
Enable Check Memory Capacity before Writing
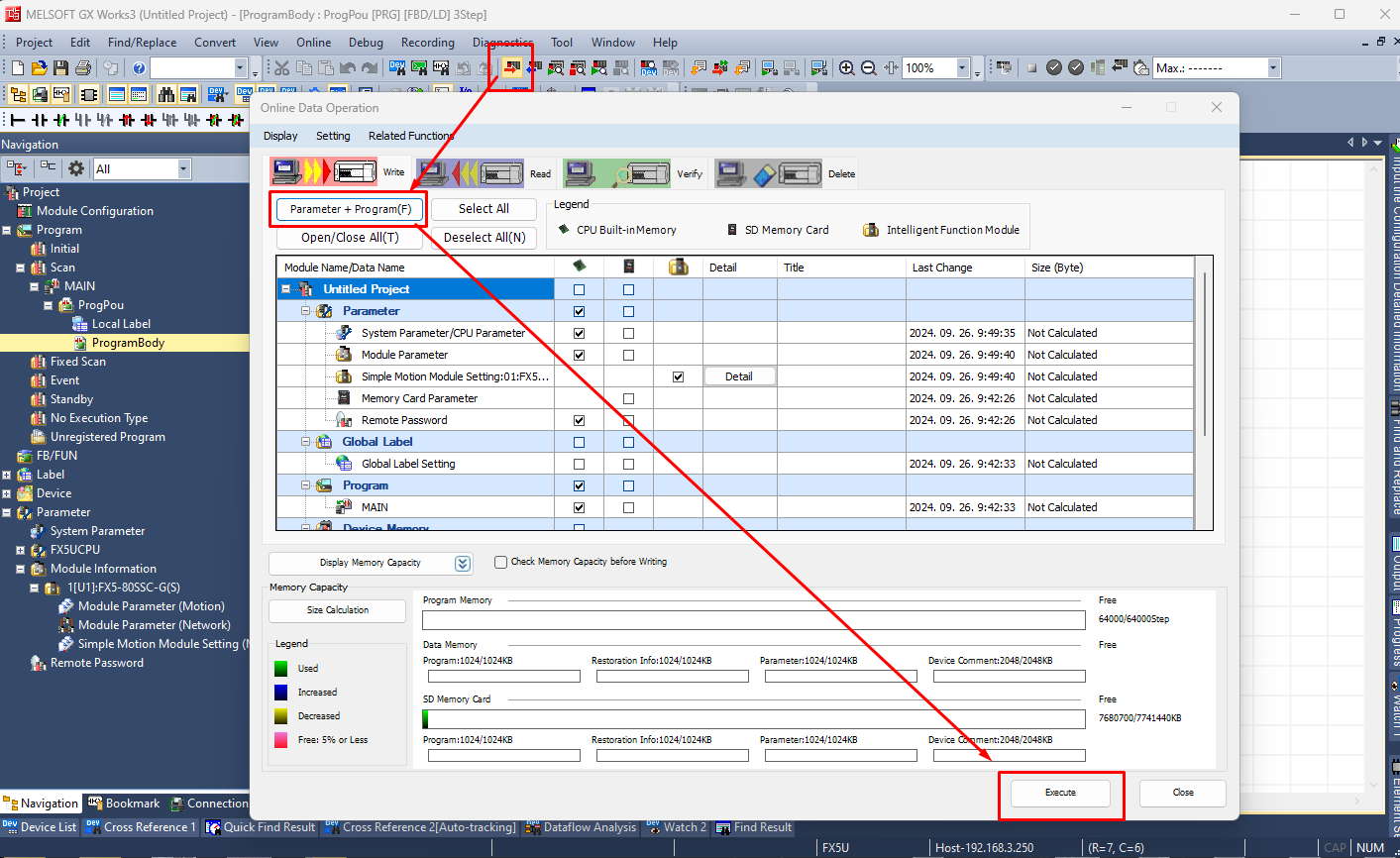[500, 562]
